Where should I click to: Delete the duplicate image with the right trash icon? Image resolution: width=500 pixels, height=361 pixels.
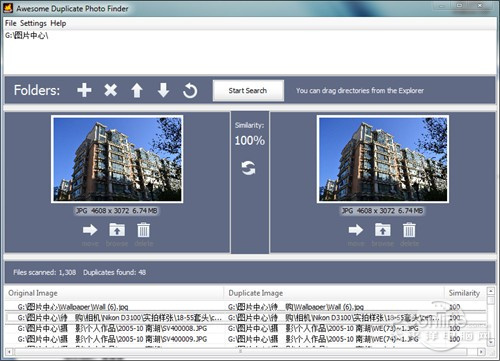pos(409,230)
